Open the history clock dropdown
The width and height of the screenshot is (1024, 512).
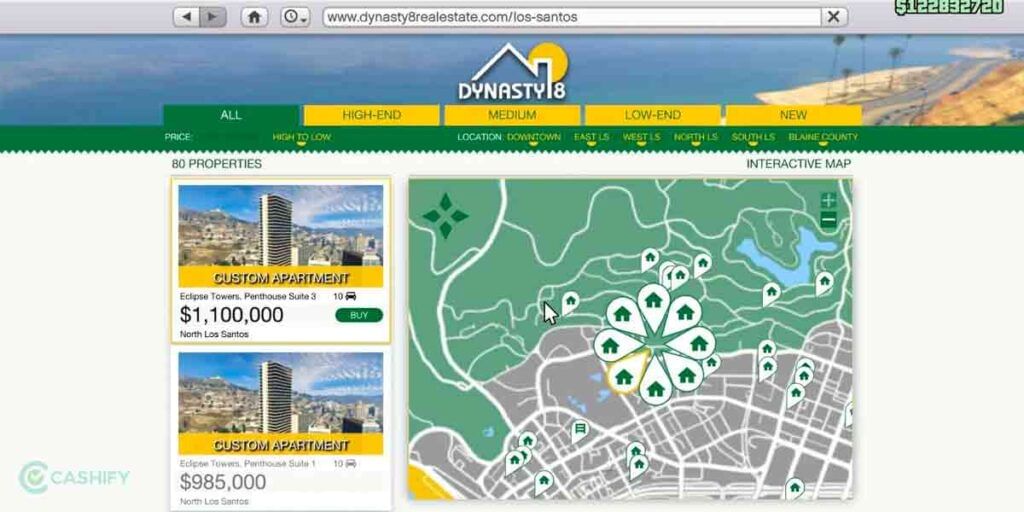(x=295, y=17)
